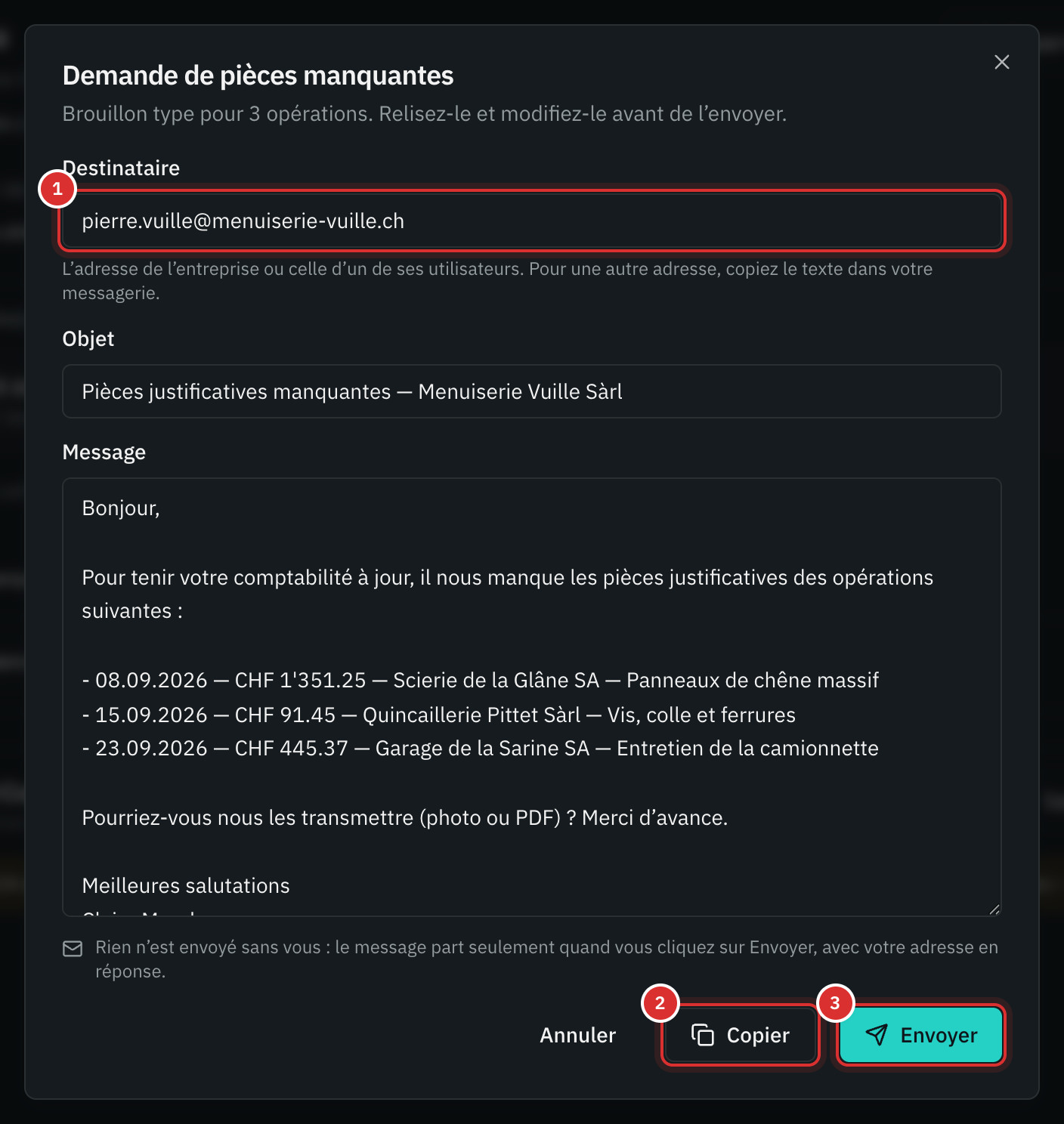Click into the Objet subject field
Image resolution: width=1064 pixels, height=1124 pixels.
[x=532, y=391]
